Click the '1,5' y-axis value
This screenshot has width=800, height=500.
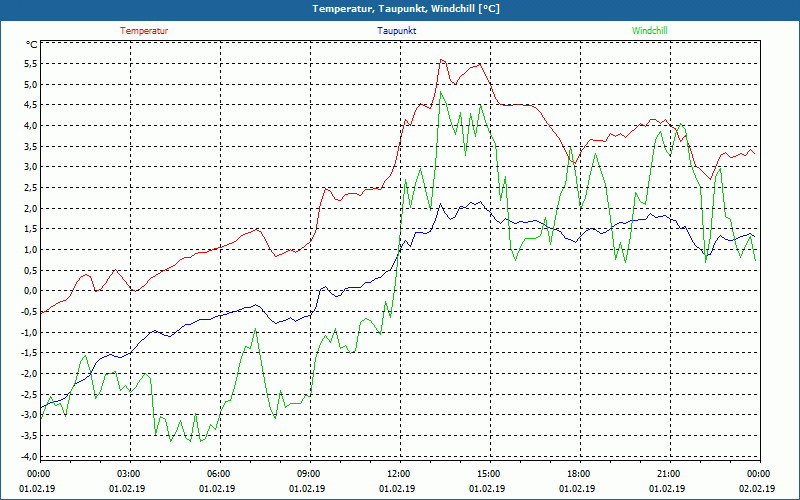coord(31,229)
